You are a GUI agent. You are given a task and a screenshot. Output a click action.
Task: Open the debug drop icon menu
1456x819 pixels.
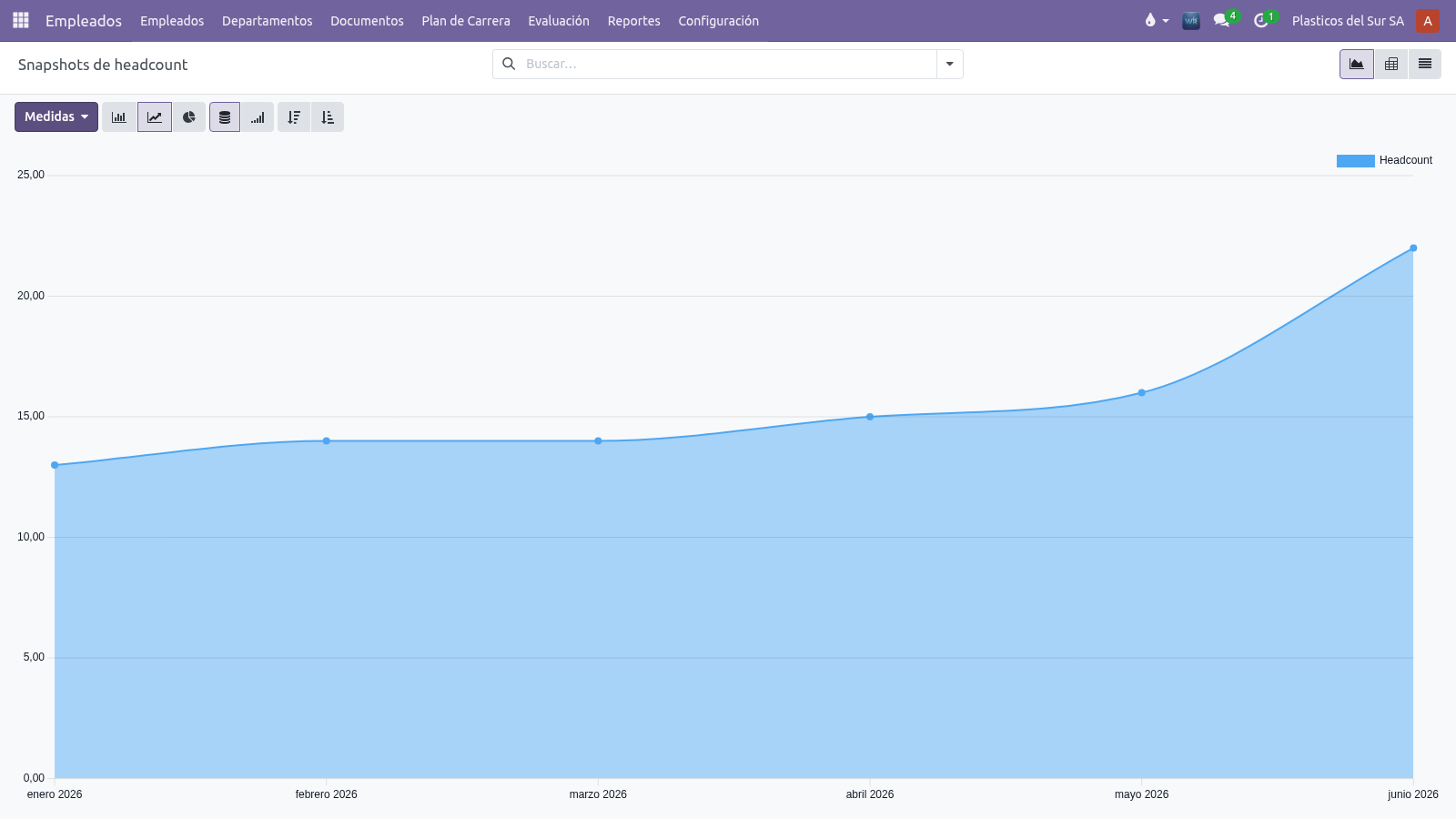(x=1156, y=20)
